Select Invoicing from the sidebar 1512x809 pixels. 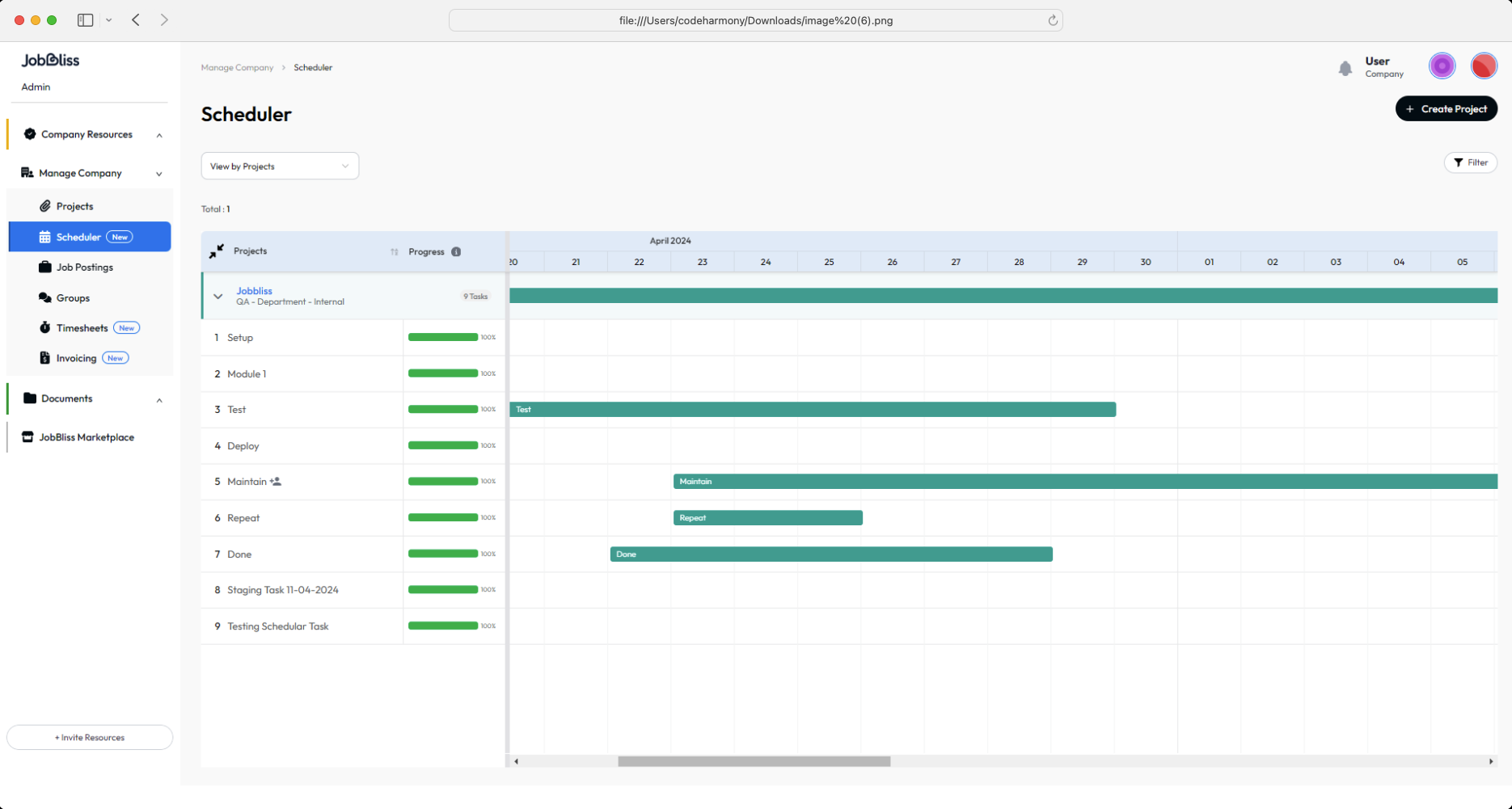pos(76,358)
